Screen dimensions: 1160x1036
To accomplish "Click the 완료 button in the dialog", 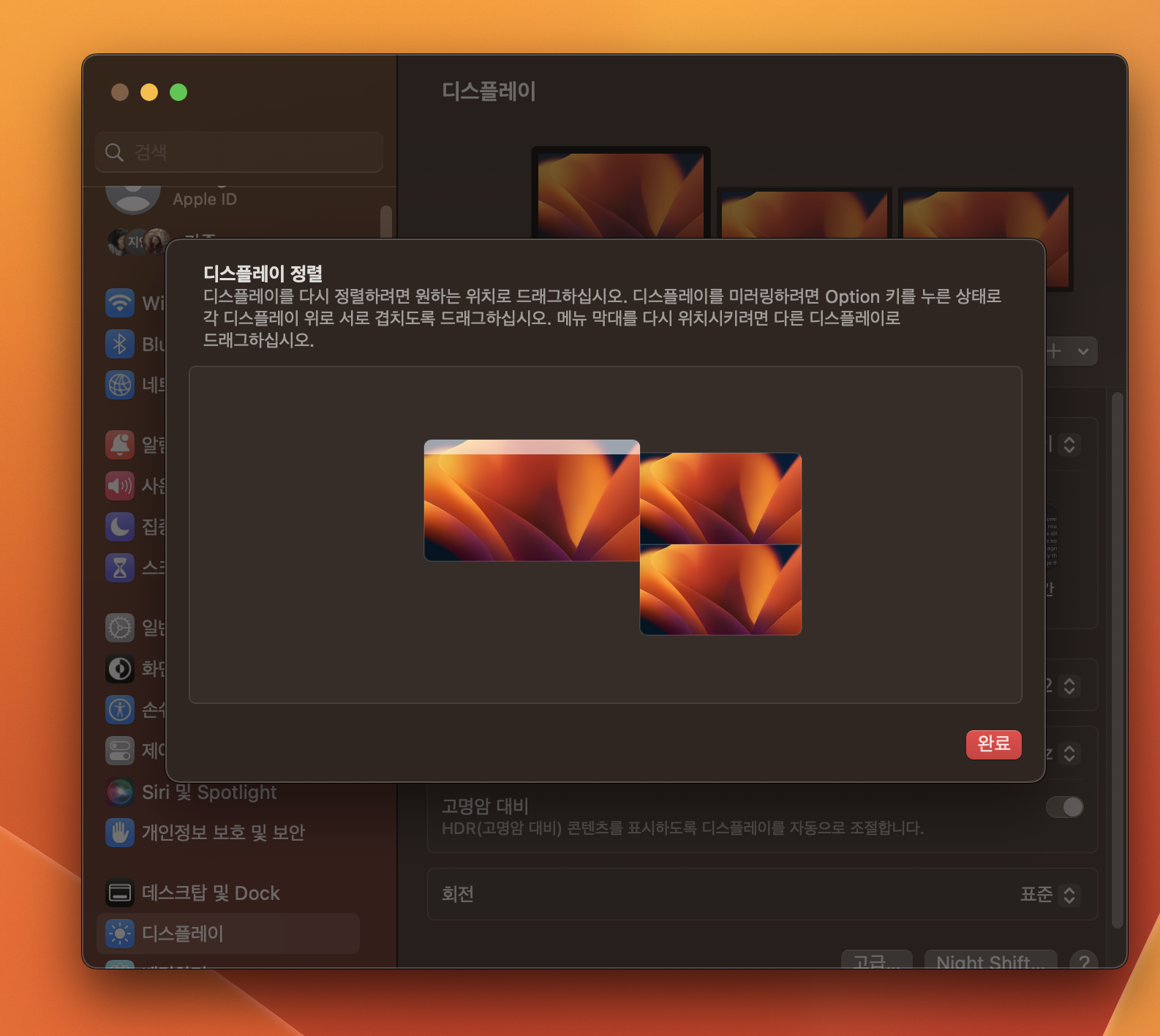I will [993, 744].
